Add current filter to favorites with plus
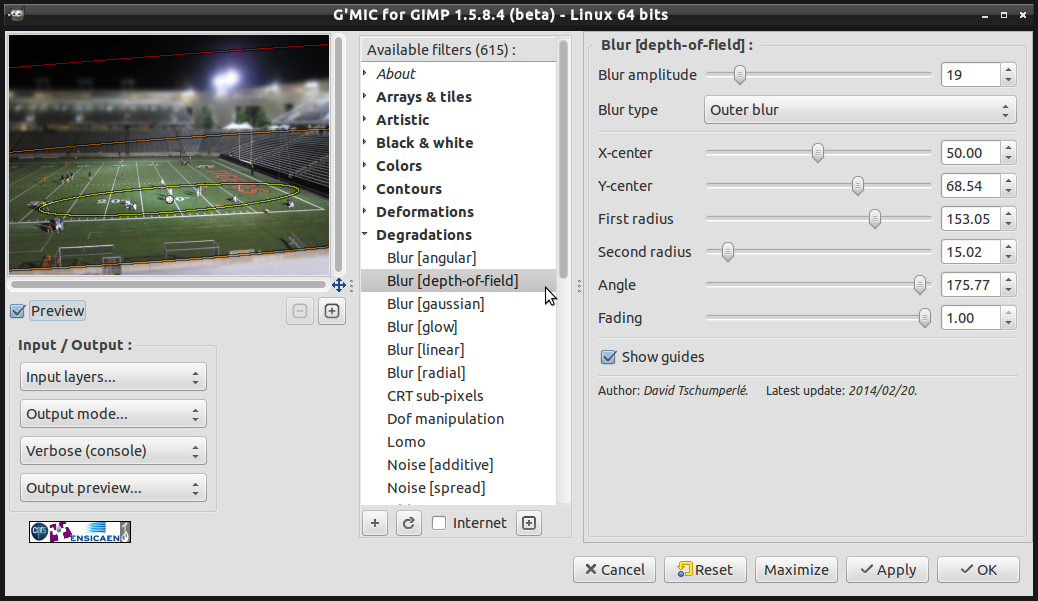This screenshot has width=1038, height=601. point(375,523)
